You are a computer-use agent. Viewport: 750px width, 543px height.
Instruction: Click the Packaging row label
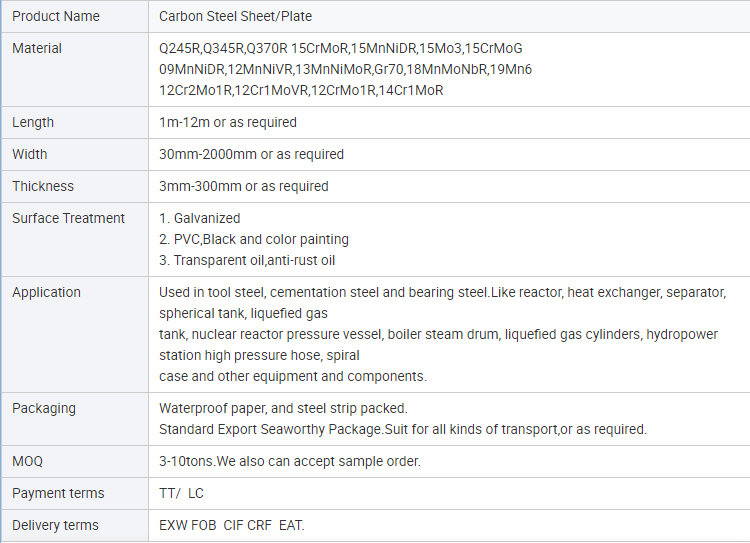pos(44,408)
